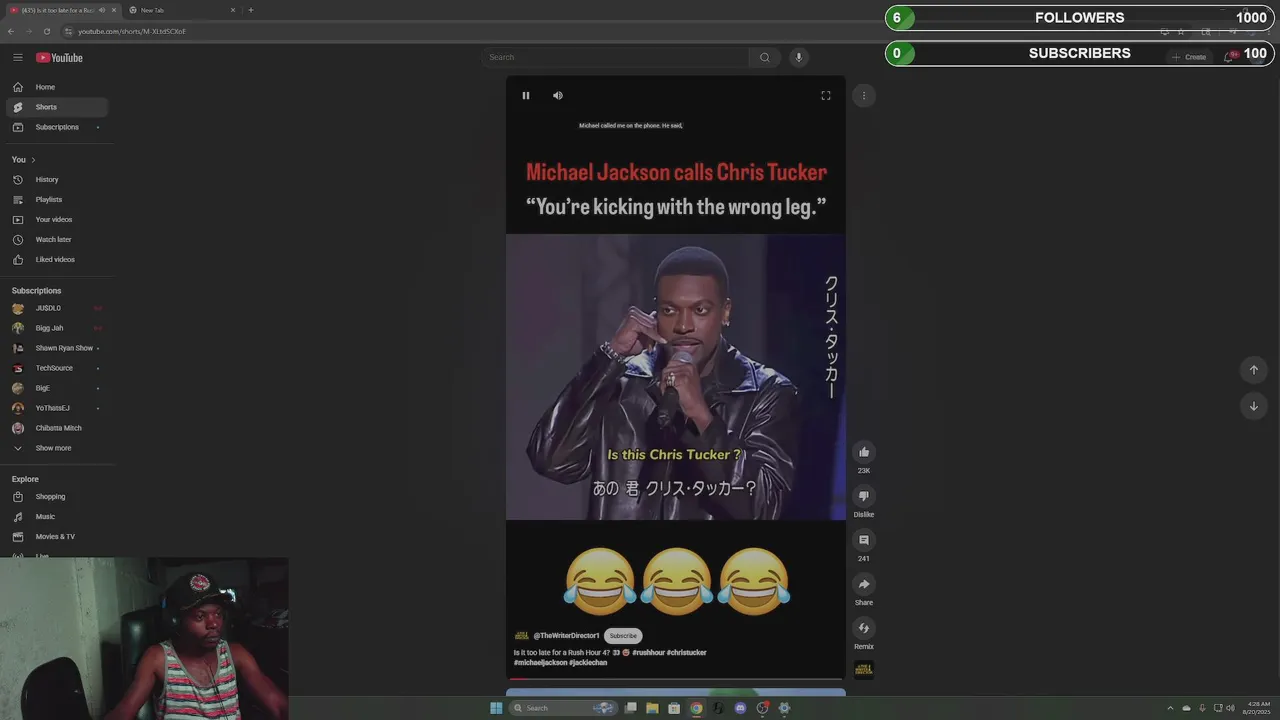This screenshot has width=1280, height=720.
Task: Open BigE subscription channel
Action: (57, 388)
